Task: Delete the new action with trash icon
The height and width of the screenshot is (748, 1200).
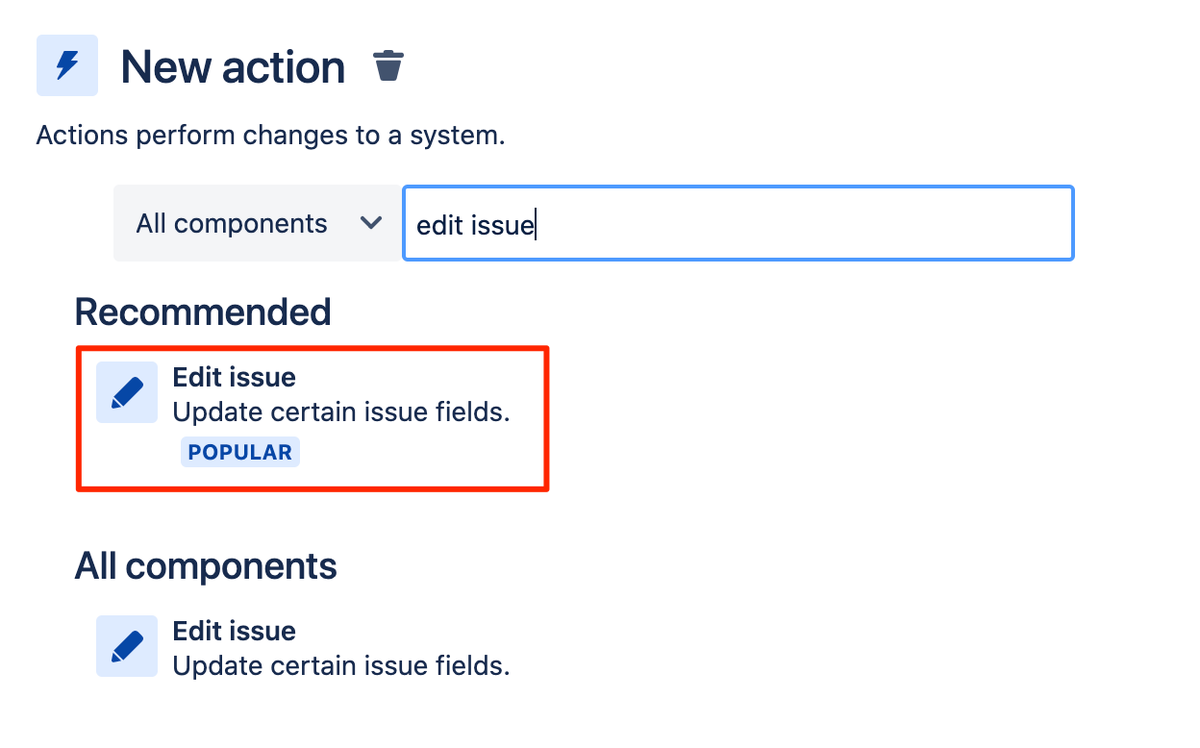Action: pyautogui.click(x=388, y=66)
